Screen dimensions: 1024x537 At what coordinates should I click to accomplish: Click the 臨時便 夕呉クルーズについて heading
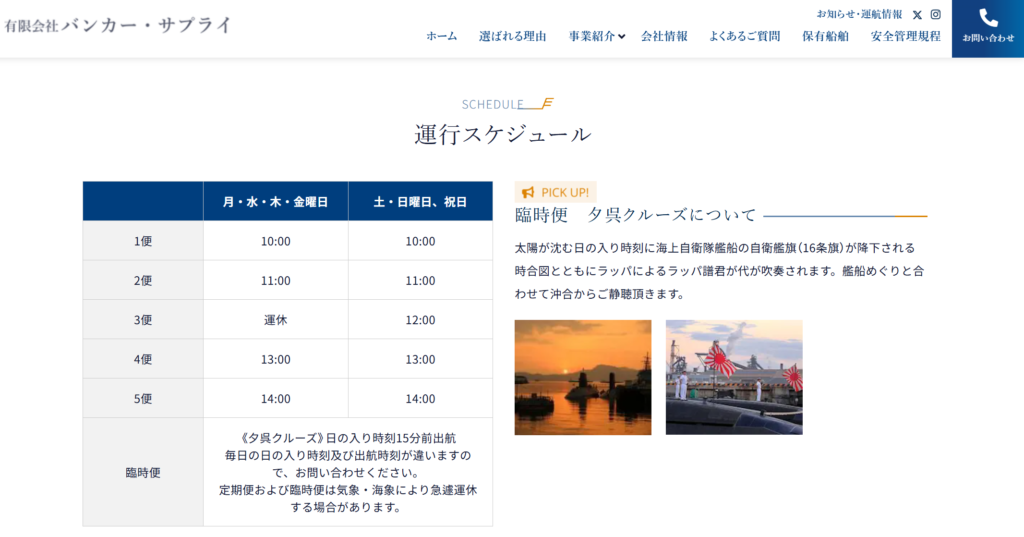[635, 215]
